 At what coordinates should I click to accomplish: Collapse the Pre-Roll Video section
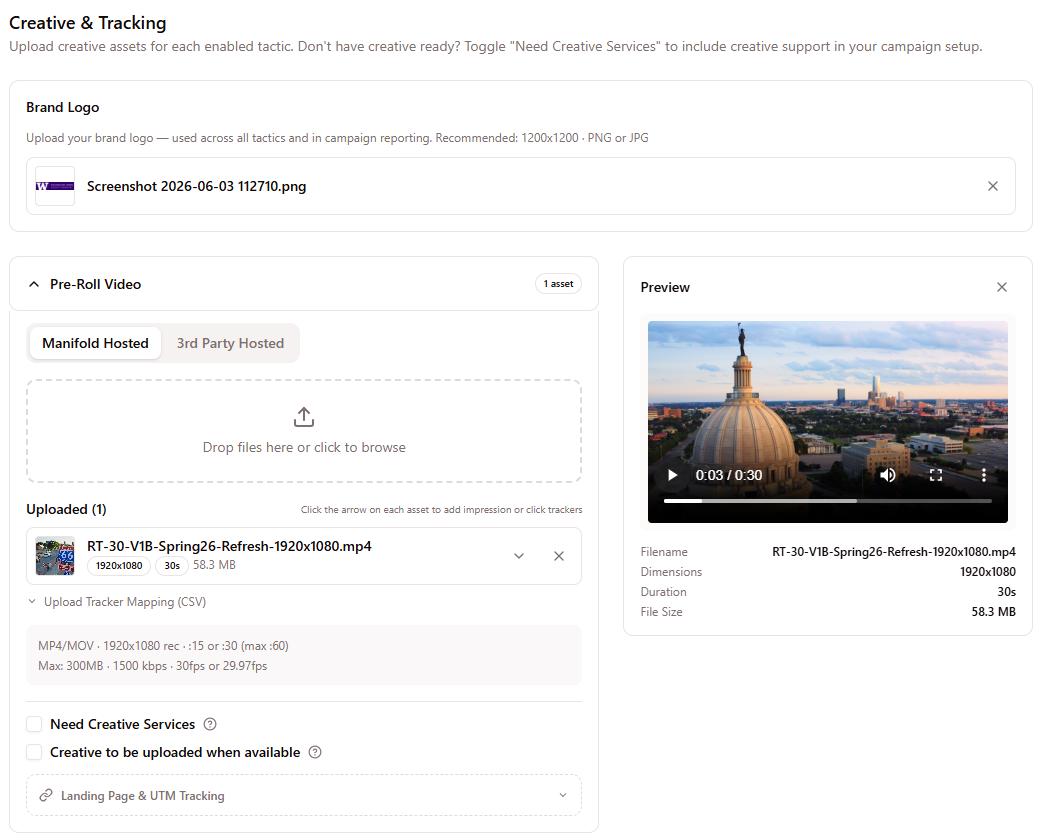(34, 284)
